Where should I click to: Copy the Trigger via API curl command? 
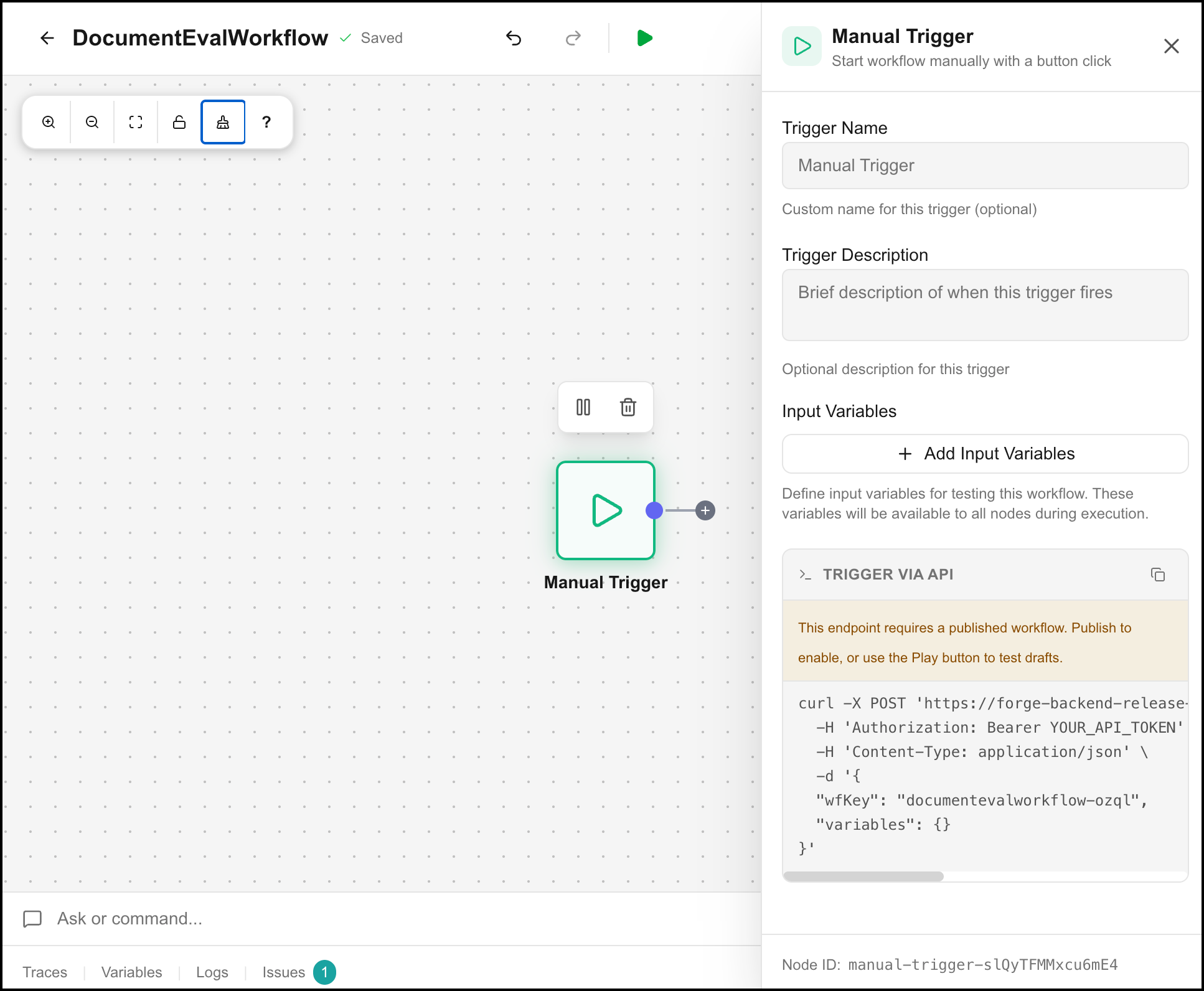1158,575
